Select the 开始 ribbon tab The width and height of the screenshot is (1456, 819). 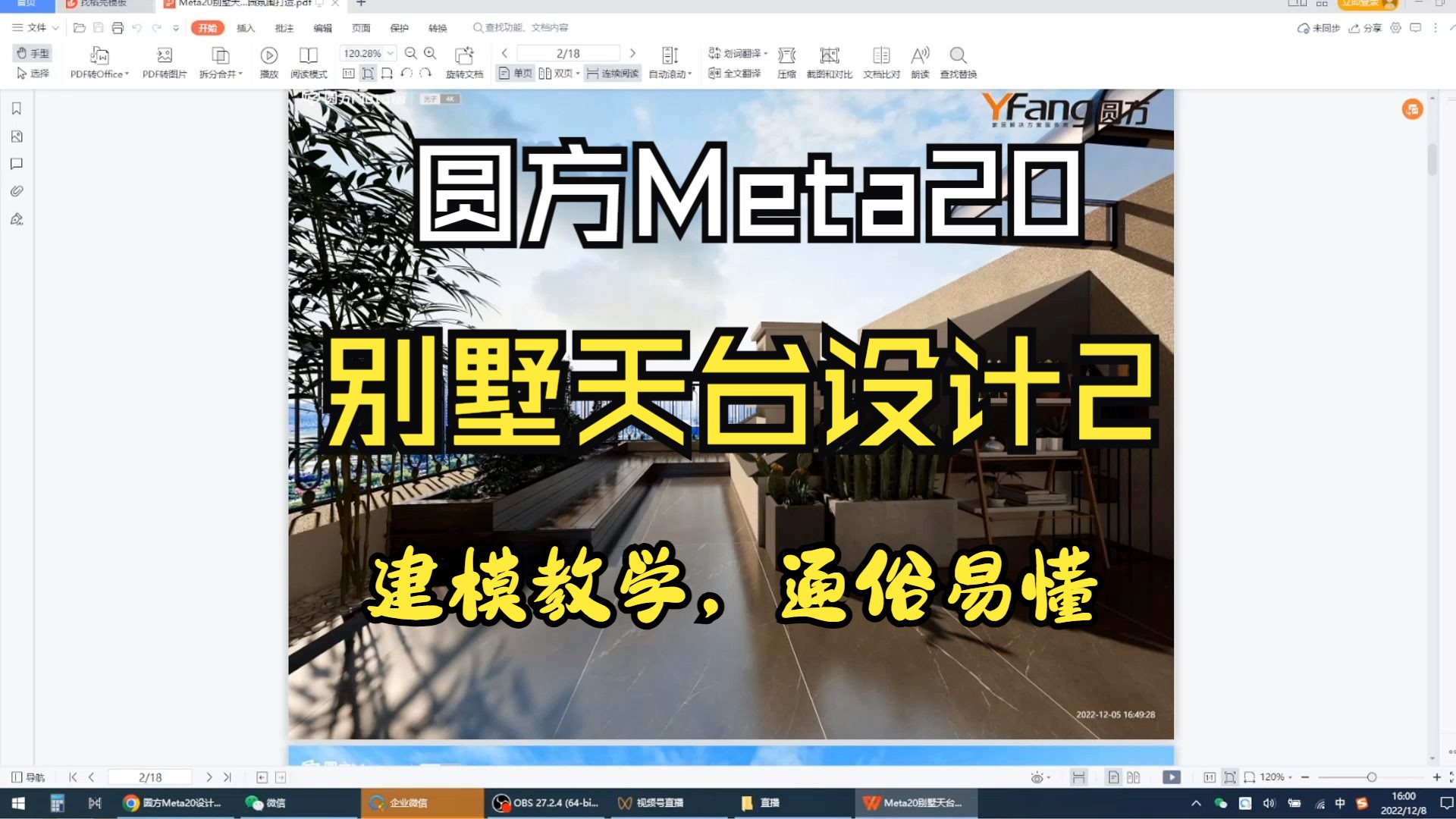click(x=208, y=28)
